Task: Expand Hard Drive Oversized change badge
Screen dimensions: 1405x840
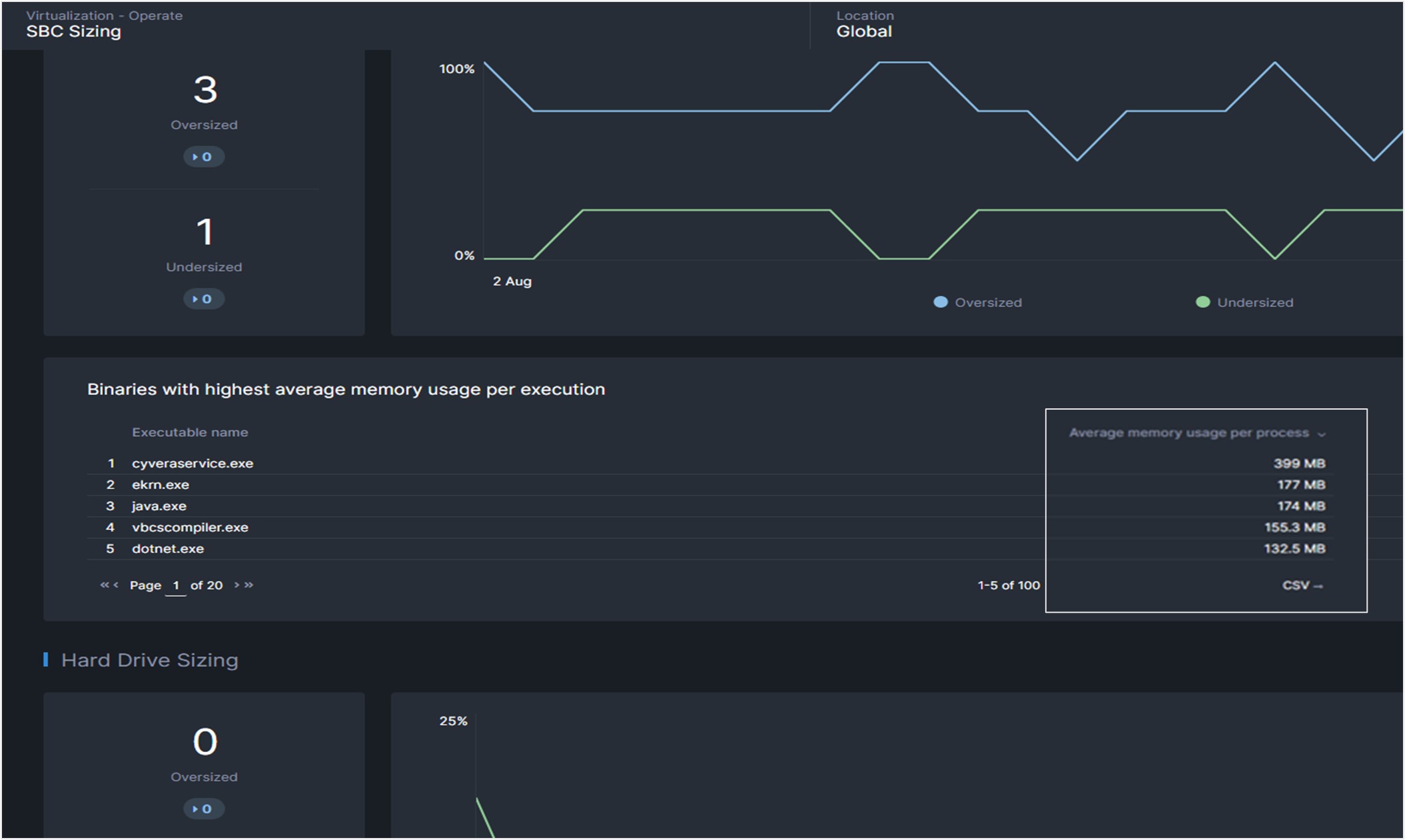Action: pos(203,809)
